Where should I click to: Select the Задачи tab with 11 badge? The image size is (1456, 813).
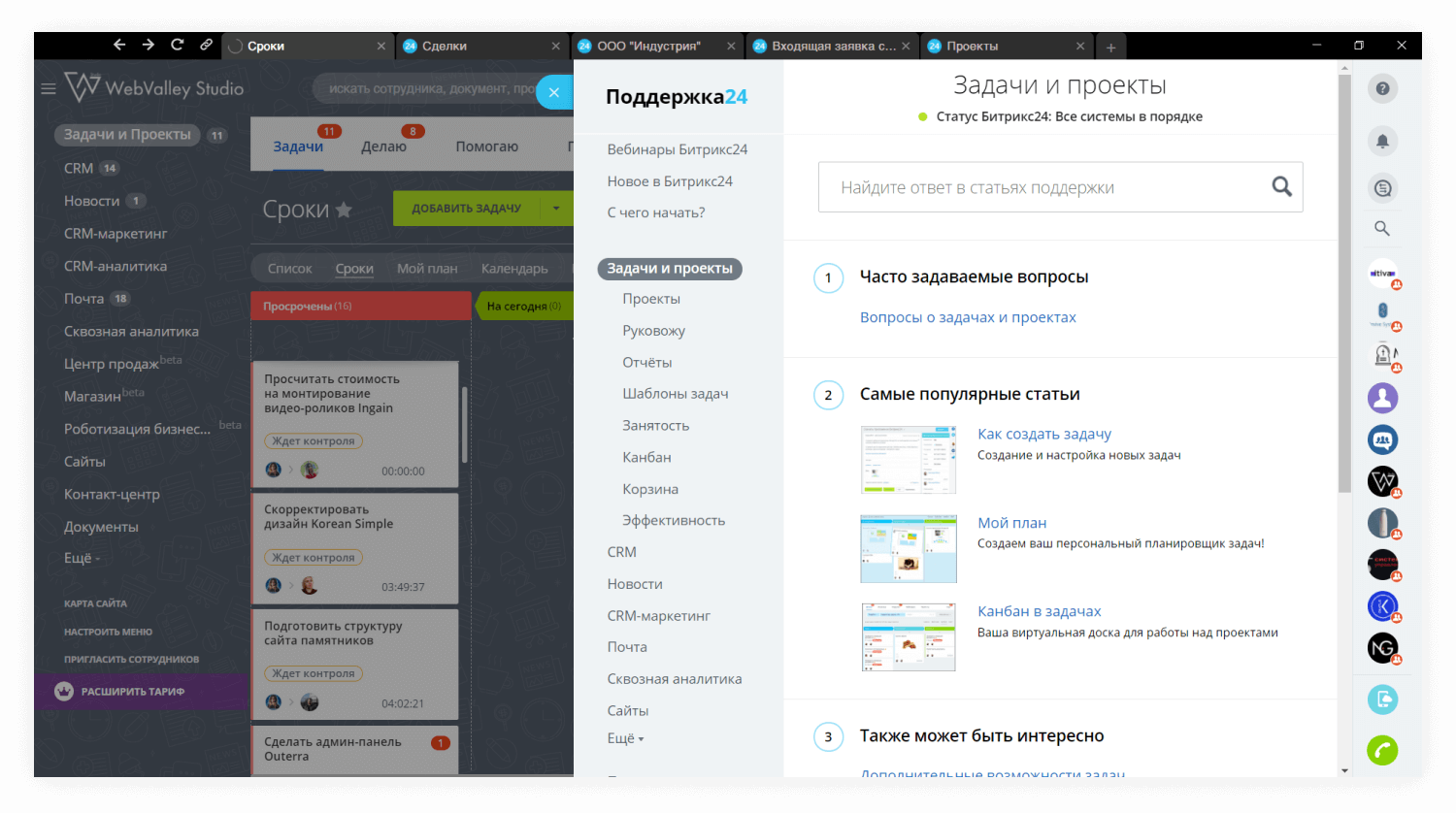tap(298, 146)
